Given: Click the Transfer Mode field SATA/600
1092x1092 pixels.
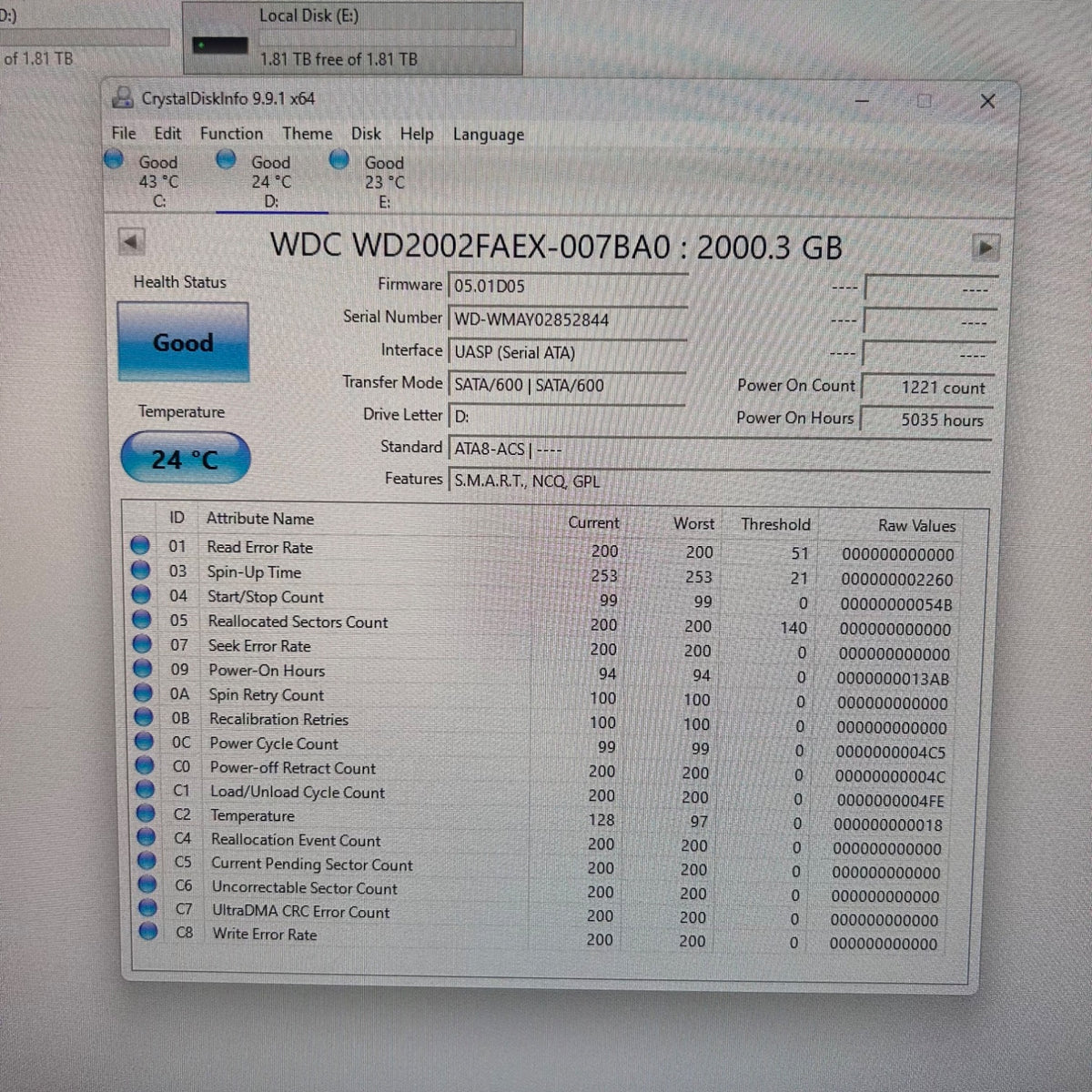Looking at the screenshot, I should pos(566,385).
